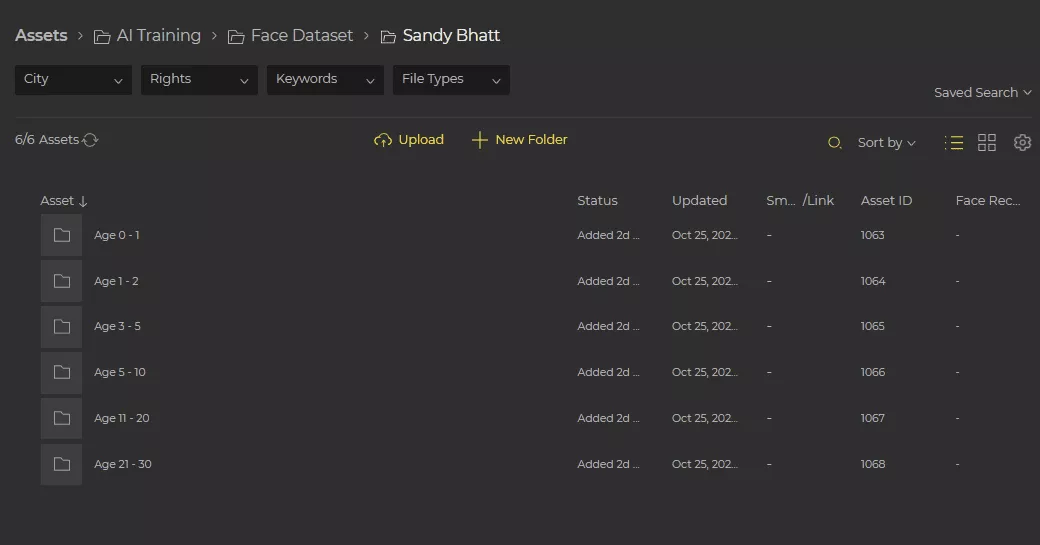1040x545 pixels.
Task: Navigate to Face Dataset breadcrumb
Action: (291, 35)
